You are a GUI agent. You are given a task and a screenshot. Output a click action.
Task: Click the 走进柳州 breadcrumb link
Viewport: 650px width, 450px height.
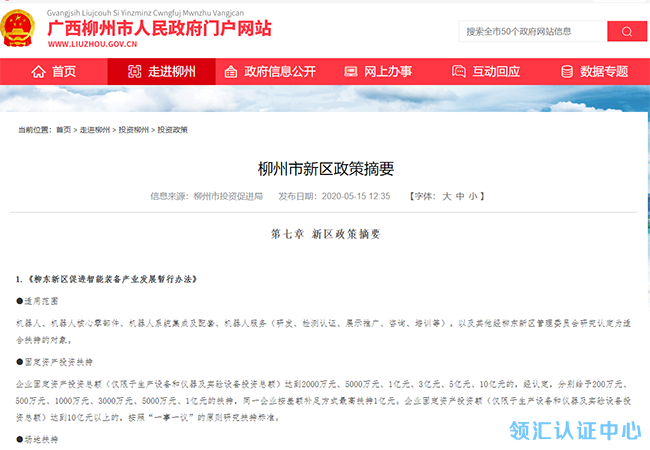point(95,130)
